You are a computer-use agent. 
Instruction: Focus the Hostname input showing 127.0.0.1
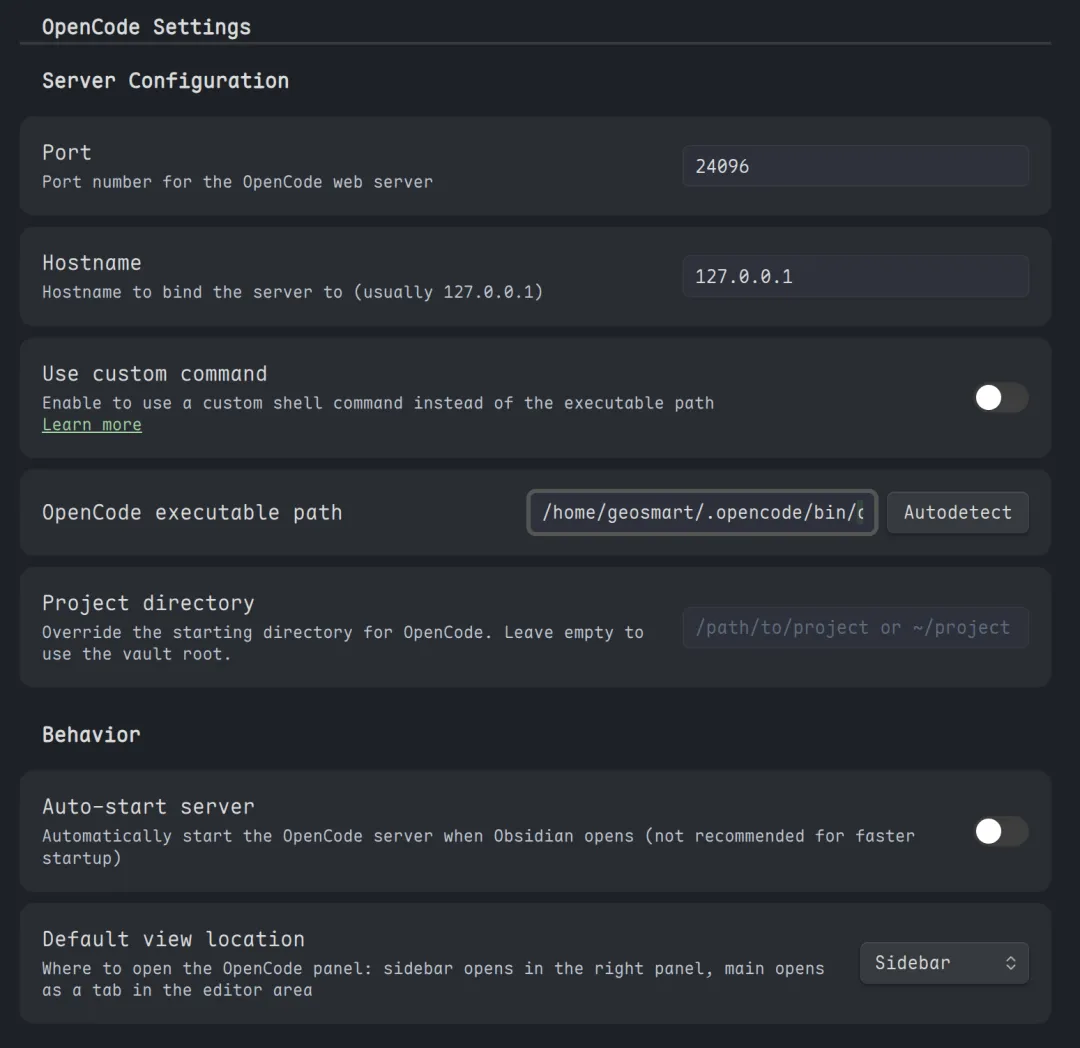[x=855, y=276]
